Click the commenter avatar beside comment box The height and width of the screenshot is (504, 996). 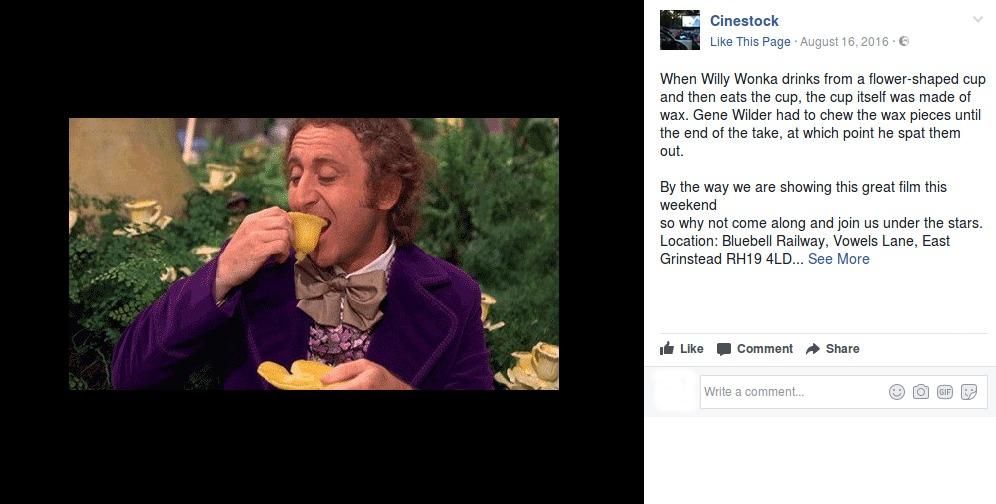pos(675,392)
